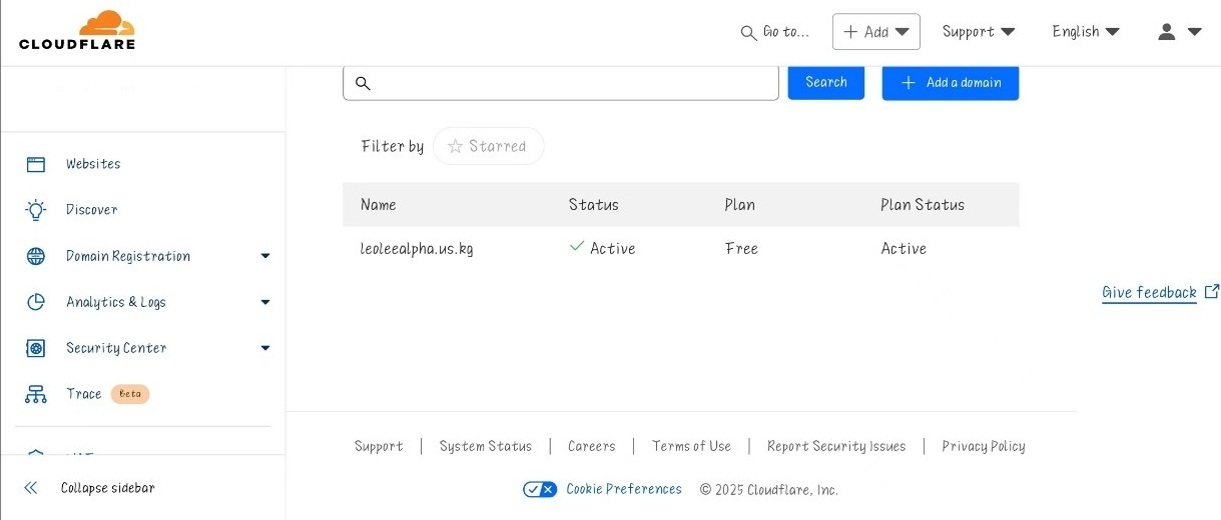The image size is (1221, 520).
Task: Open the English language dropdown
Action: (1086, 32)
